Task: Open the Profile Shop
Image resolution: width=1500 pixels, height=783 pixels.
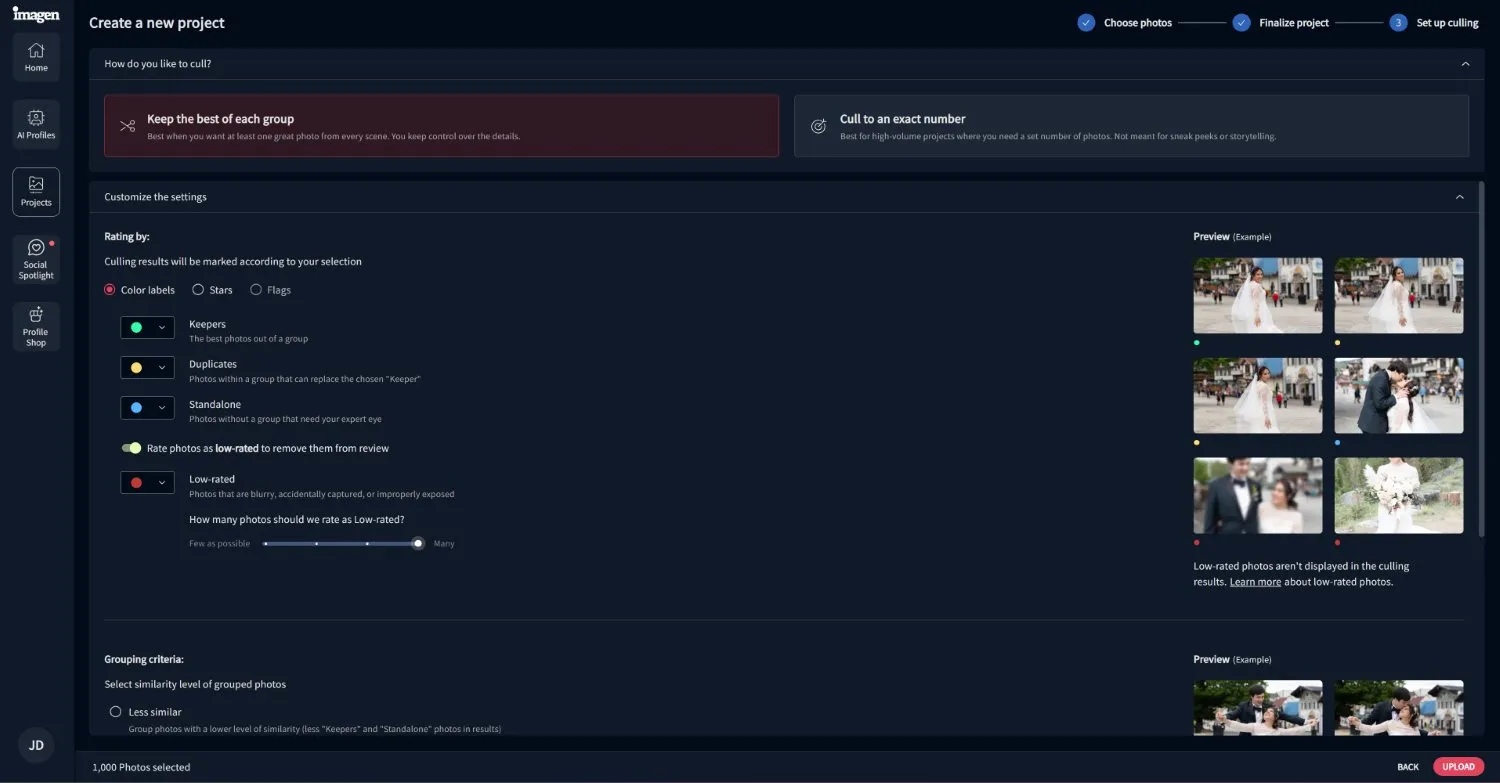Action: [36, 326]
